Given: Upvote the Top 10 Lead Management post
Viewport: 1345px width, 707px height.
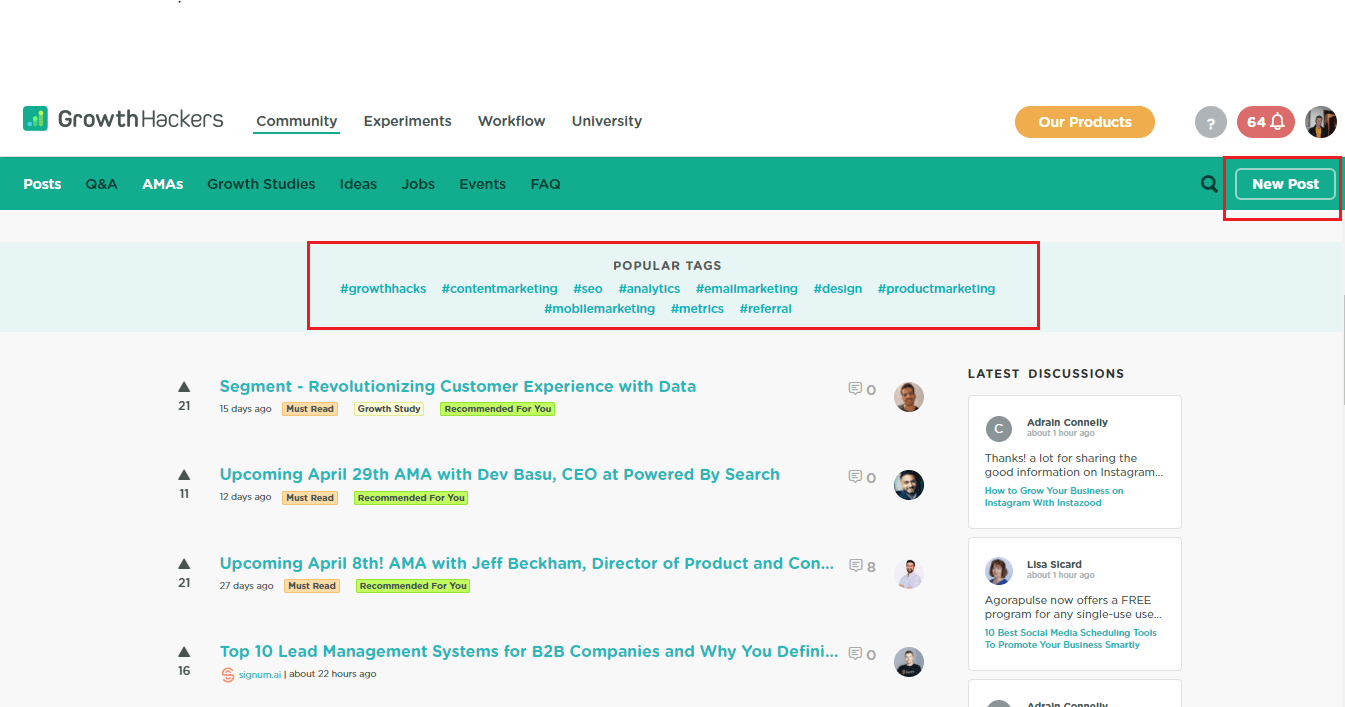Looking at the screenshot, I should point(184,651).
